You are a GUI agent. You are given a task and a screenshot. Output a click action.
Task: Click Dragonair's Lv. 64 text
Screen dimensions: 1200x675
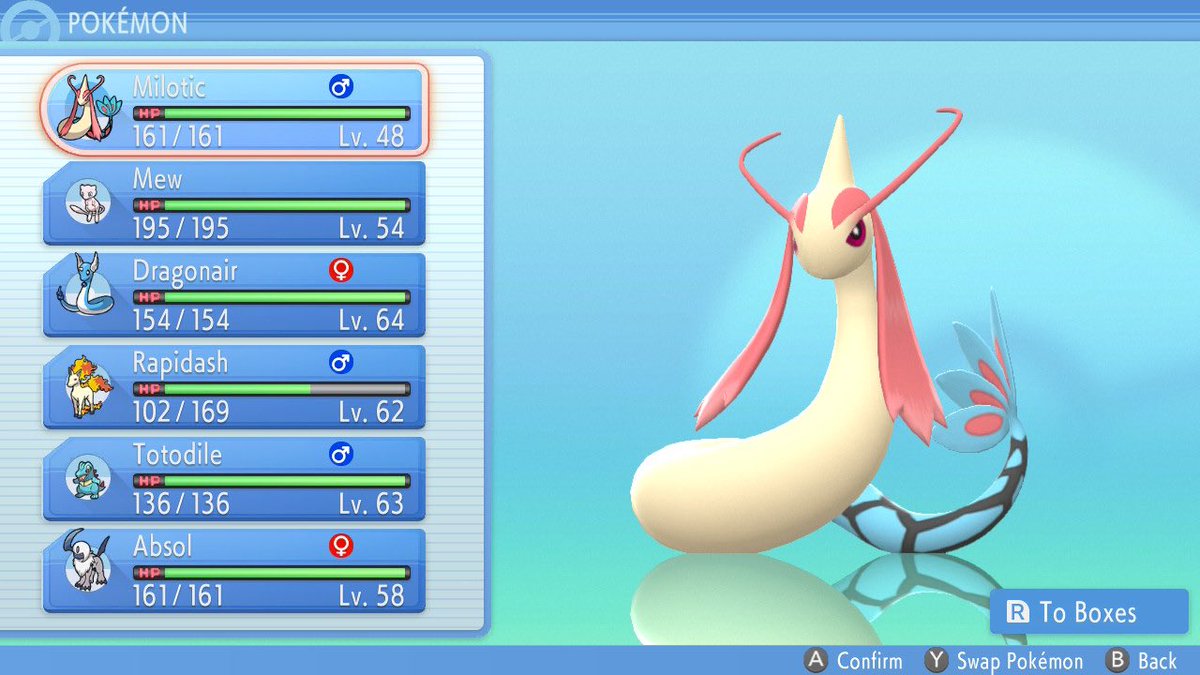(371, 320)
